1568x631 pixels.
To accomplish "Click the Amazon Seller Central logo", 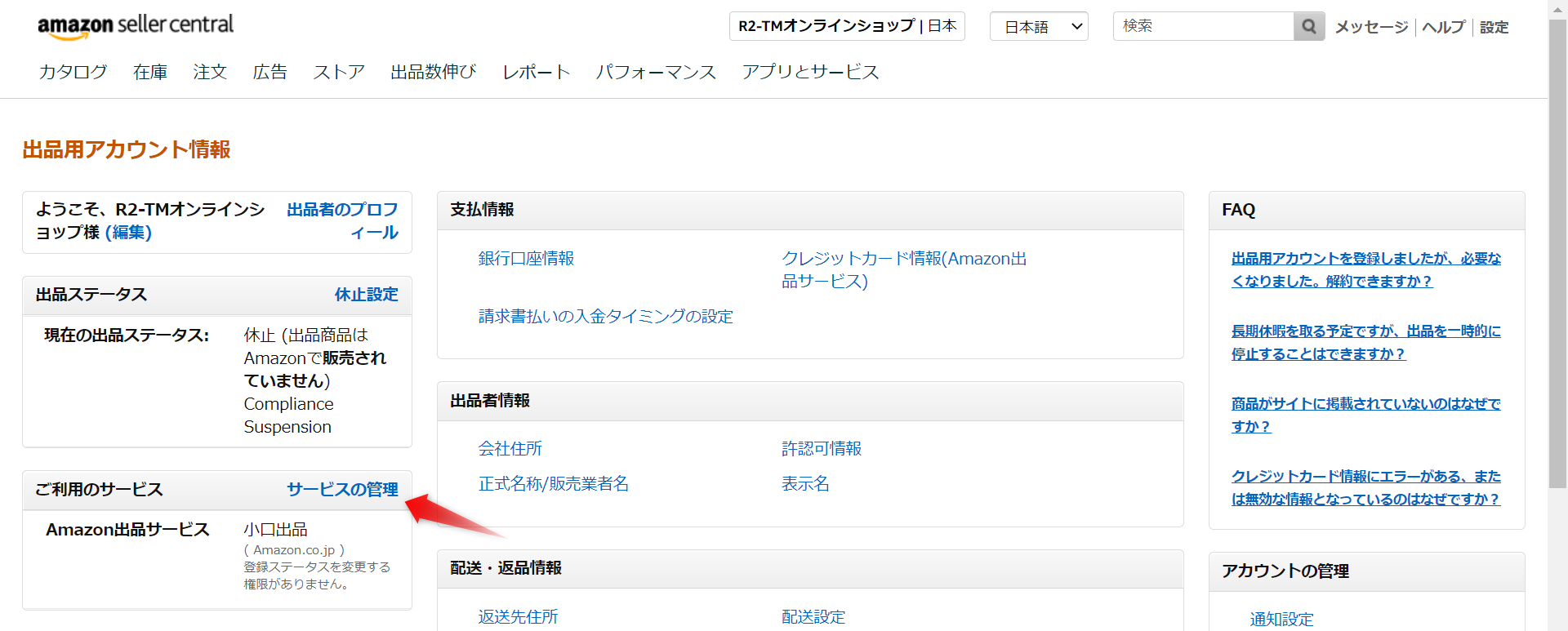I will point(136,26).
